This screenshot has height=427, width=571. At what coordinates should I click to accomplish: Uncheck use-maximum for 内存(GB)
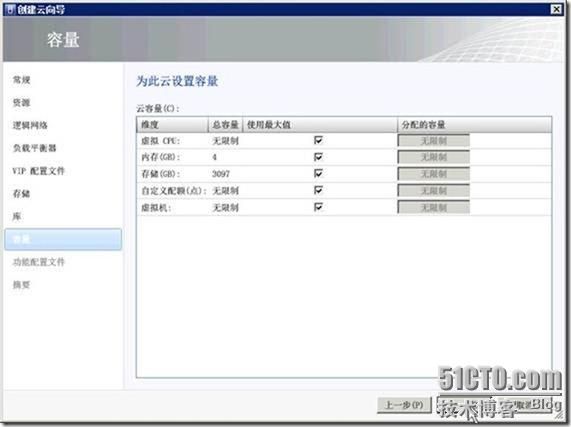click(318, 157)
